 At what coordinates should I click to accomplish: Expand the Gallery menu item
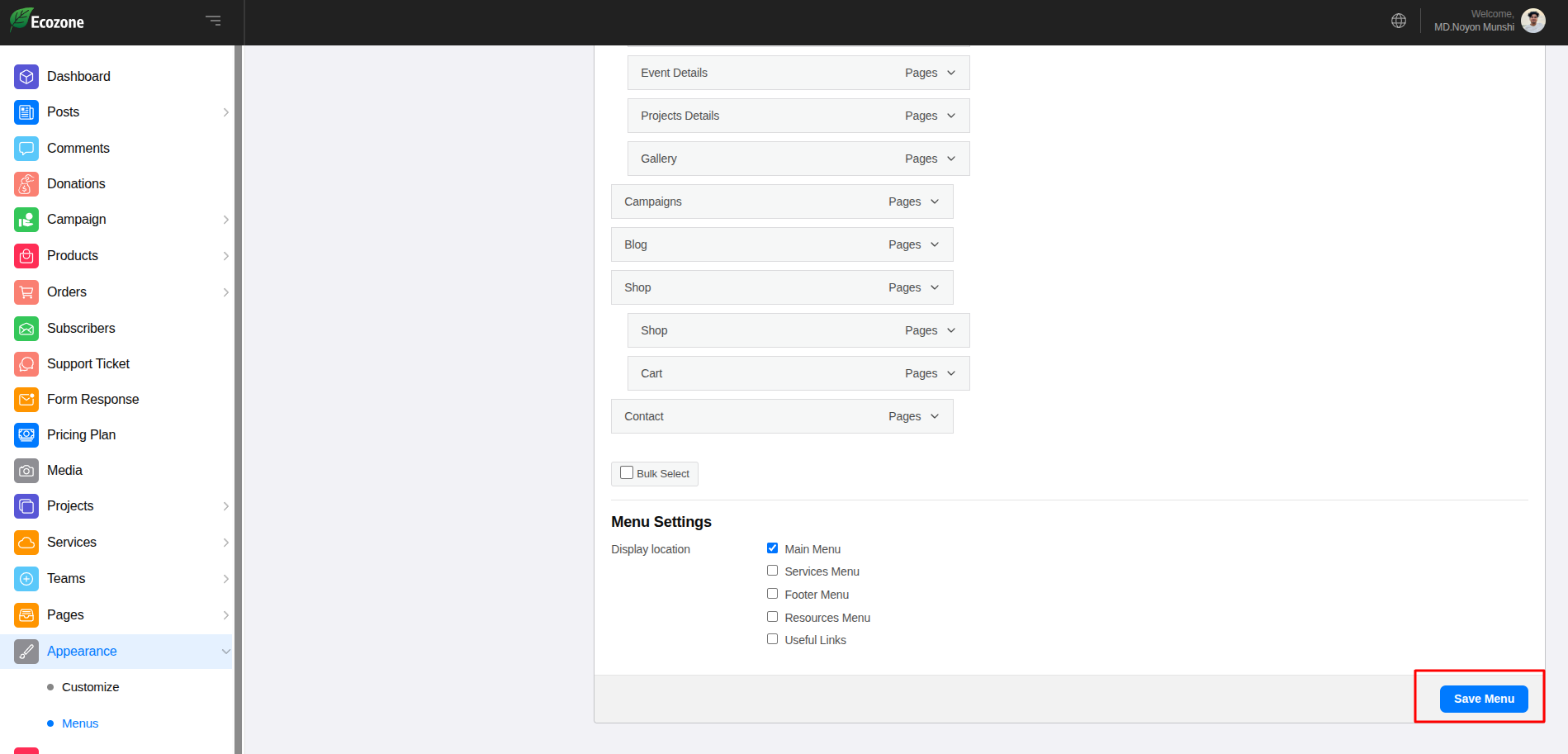point(951,159)
